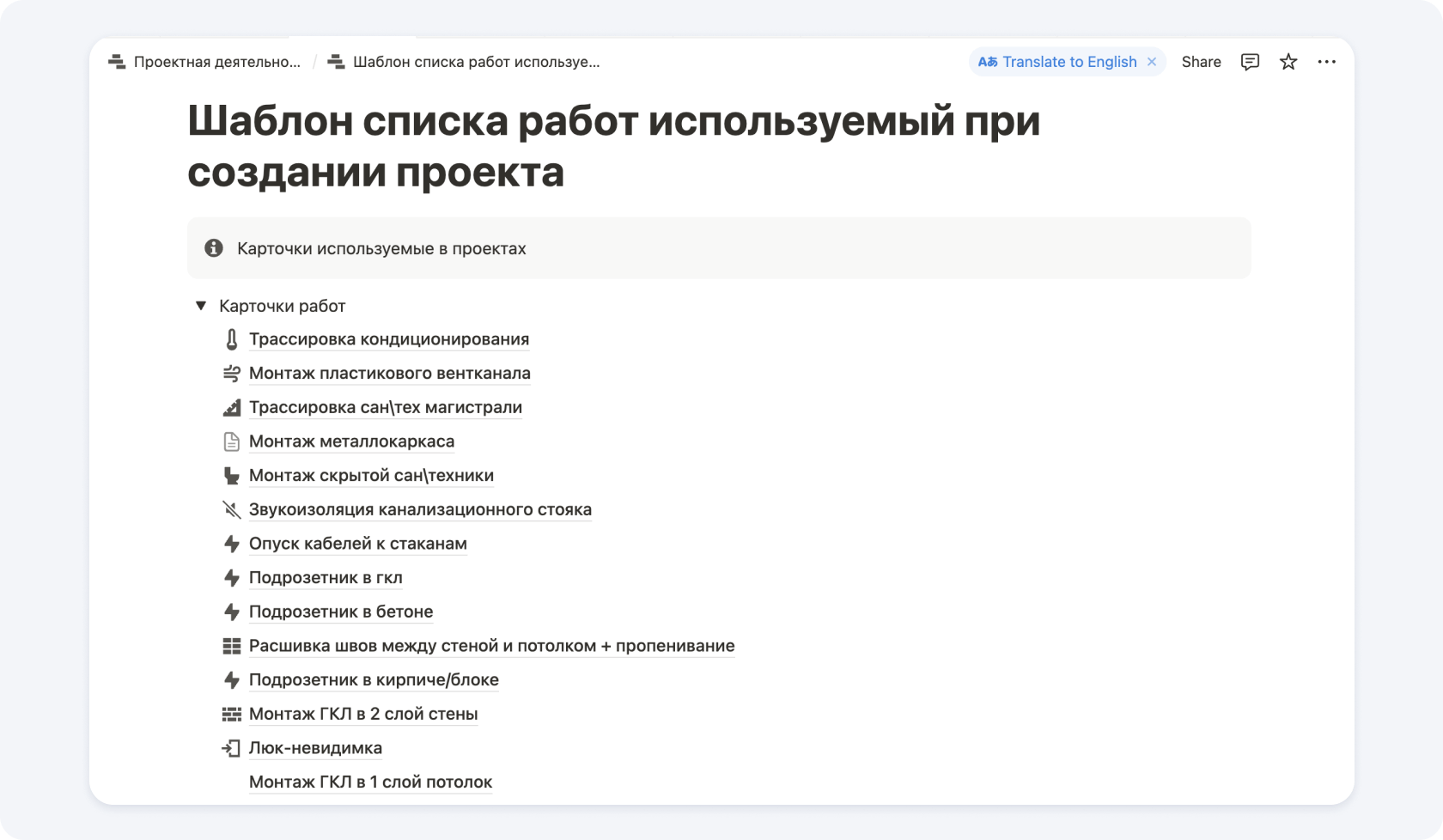Viewport: 1443px width, 840px height.
Task: Open the Монтаж металлокаркаса page link
Action: coord(351,441)
